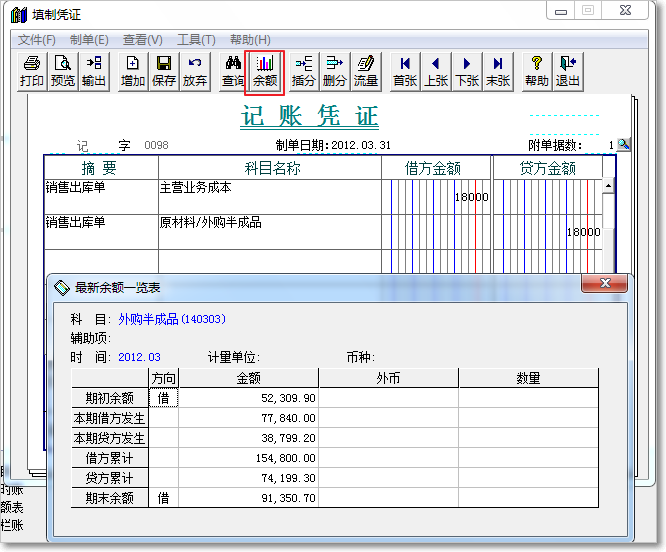Open the 流量 cash flow tool
The image size is (666, 552).
coord(366,71)
